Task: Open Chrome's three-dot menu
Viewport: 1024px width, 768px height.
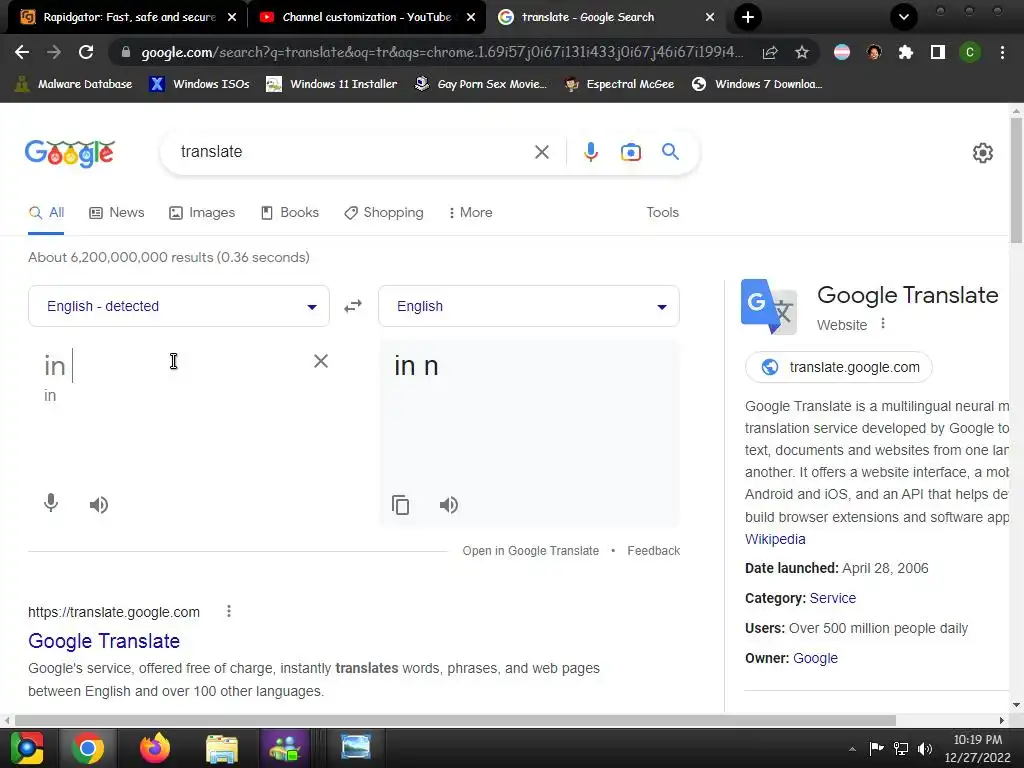Action: click(1002, 52)
